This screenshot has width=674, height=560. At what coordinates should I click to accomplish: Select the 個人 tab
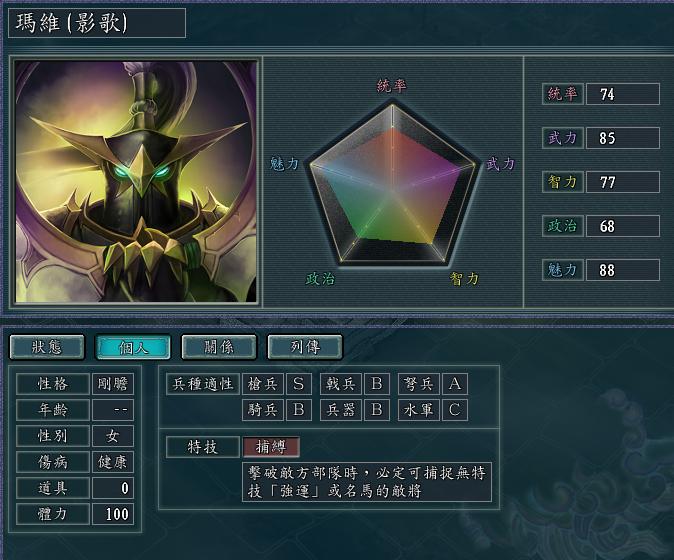pos(133,347)
